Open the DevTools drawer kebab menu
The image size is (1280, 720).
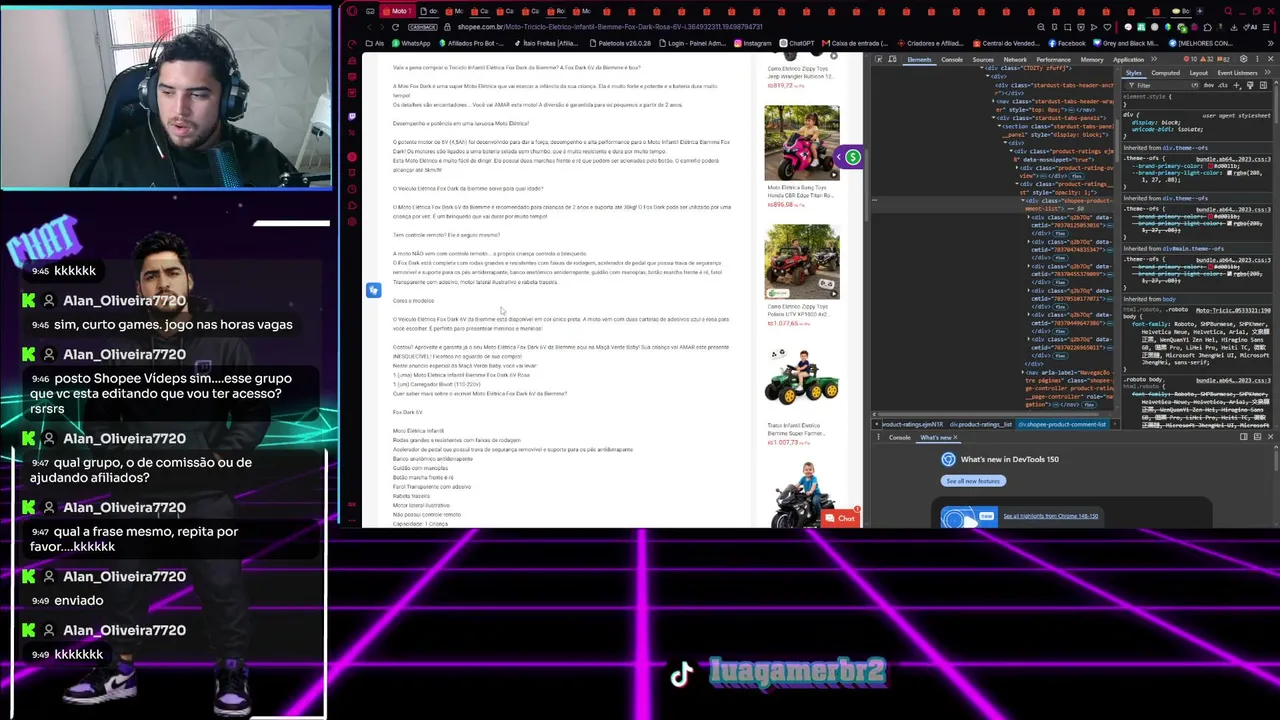[878, 437]
